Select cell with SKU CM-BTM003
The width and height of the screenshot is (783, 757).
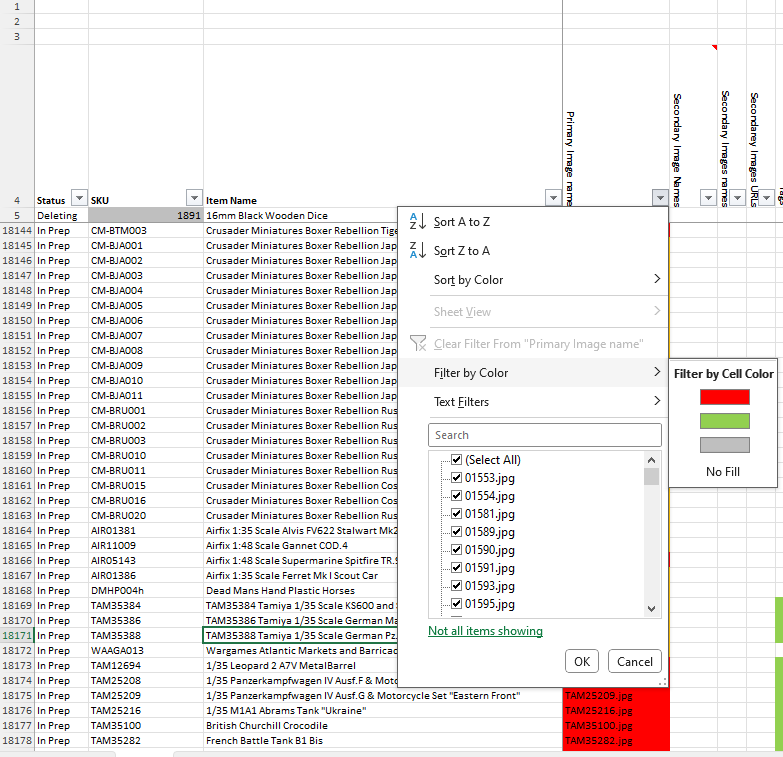[x=146, y=230]
